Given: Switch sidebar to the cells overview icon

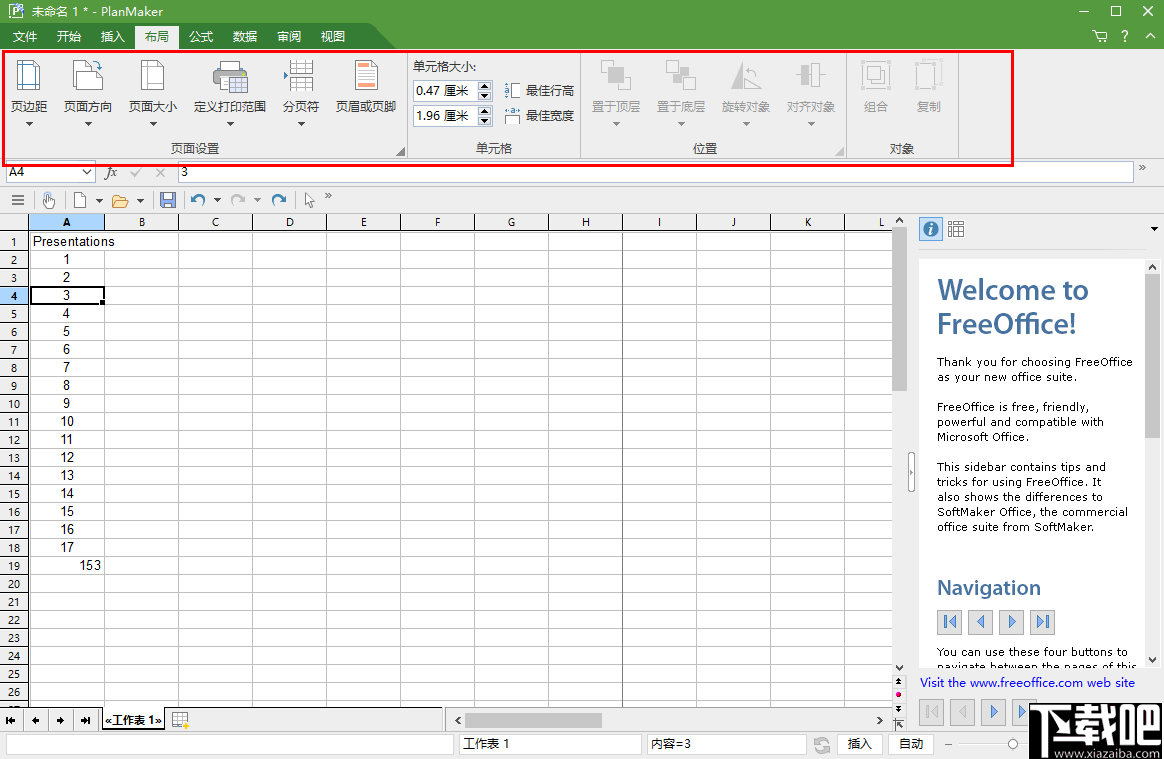Looking at the screenshot, I should (956, 228).
